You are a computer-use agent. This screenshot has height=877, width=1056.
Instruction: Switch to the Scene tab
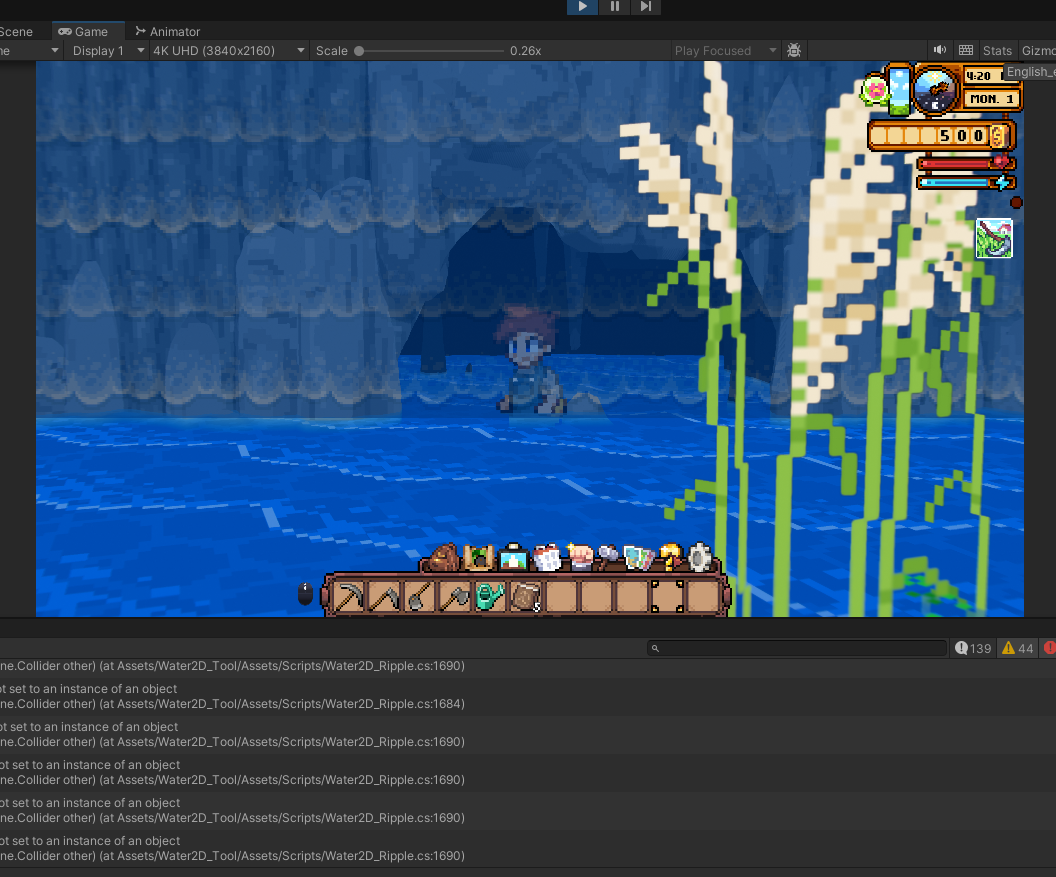pyautogui.click(x=16, y=31)
